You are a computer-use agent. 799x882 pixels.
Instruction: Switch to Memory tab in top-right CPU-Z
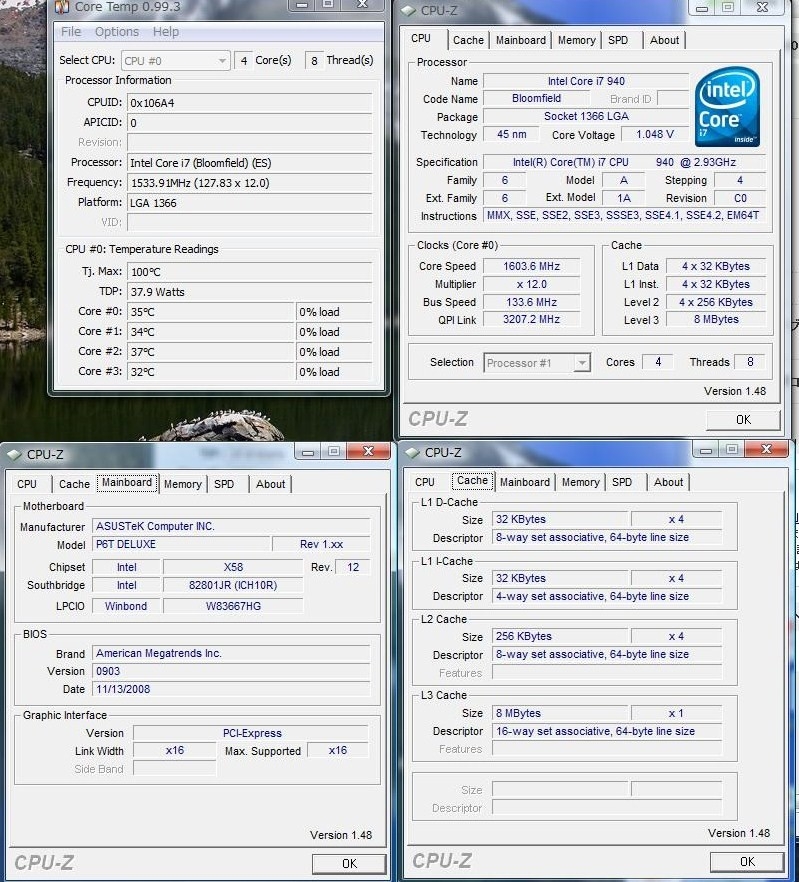577,40
